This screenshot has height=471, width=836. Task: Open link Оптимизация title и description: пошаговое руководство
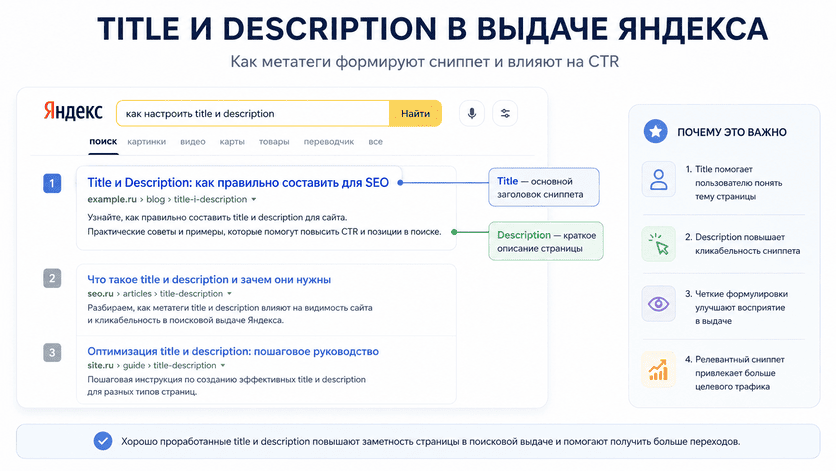coord(233,351)
